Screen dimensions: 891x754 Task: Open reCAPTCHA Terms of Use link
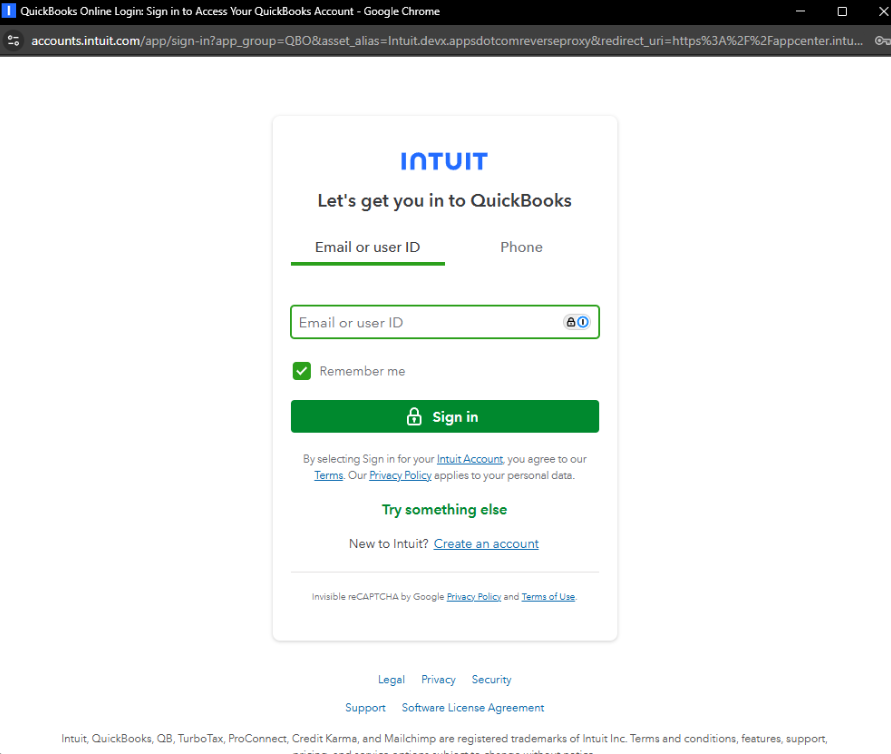click(x=548, y=597)
